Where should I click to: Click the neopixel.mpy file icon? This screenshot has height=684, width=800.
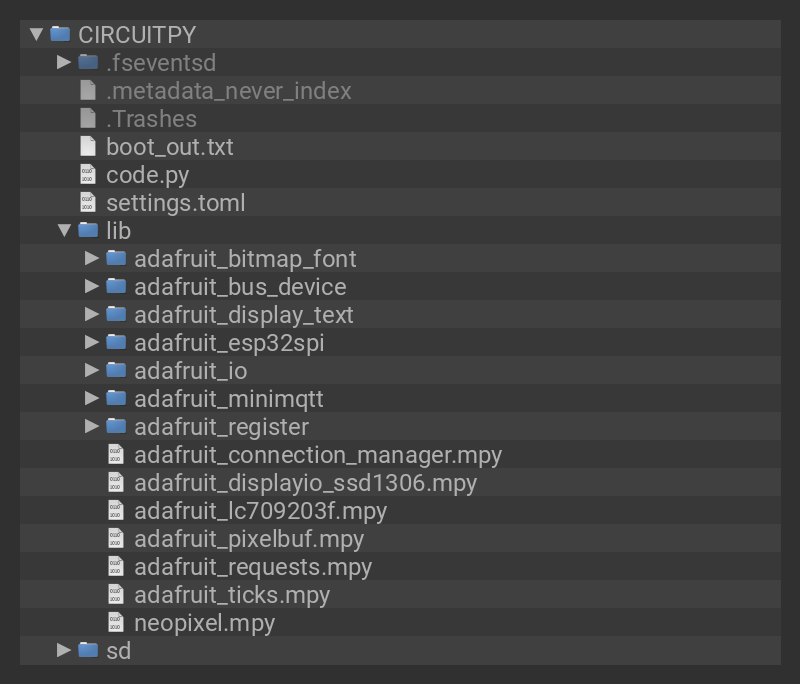(x=116, y=622)
